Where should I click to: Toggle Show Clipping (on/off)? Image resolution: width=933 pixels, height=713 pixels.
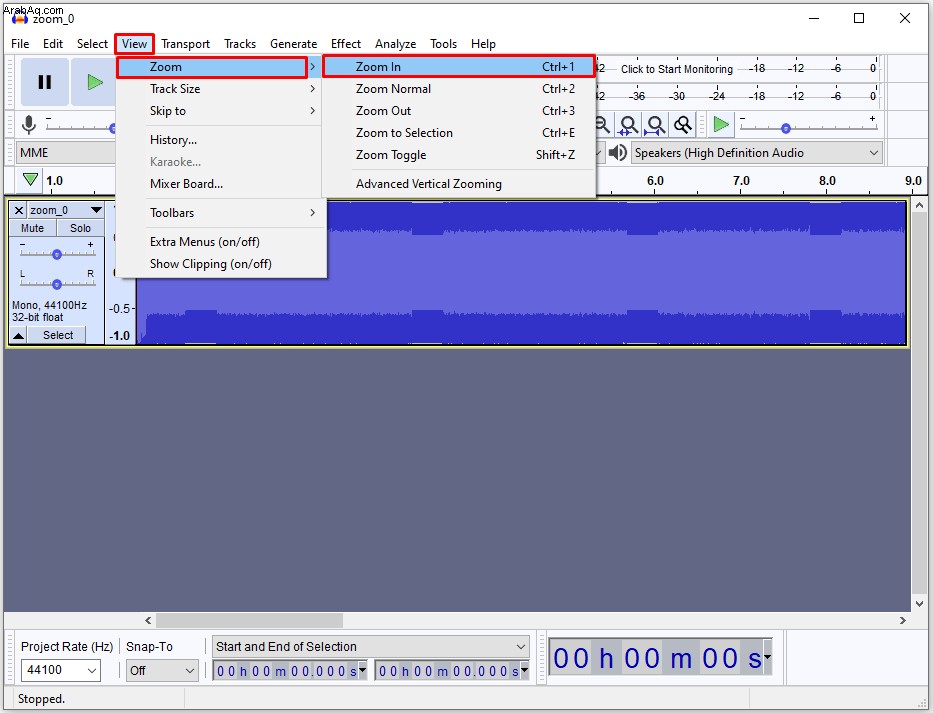pyautogui.click(x=211, y=264)
